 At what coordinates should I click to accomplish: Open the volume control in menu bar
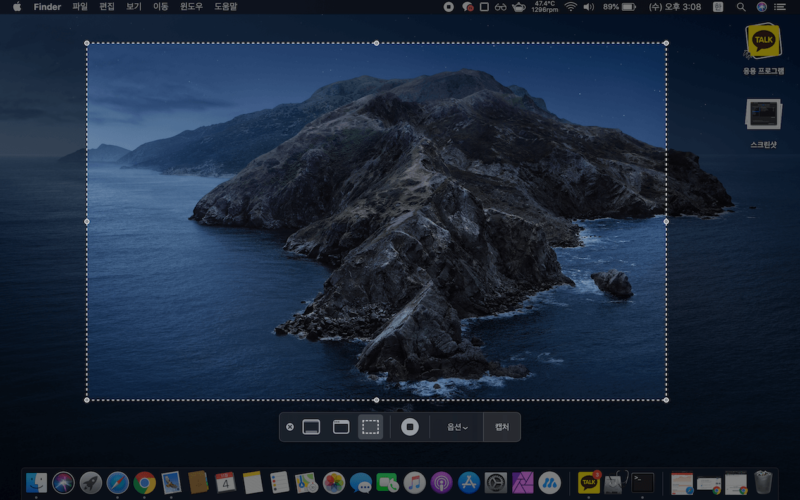click(589, 7)
